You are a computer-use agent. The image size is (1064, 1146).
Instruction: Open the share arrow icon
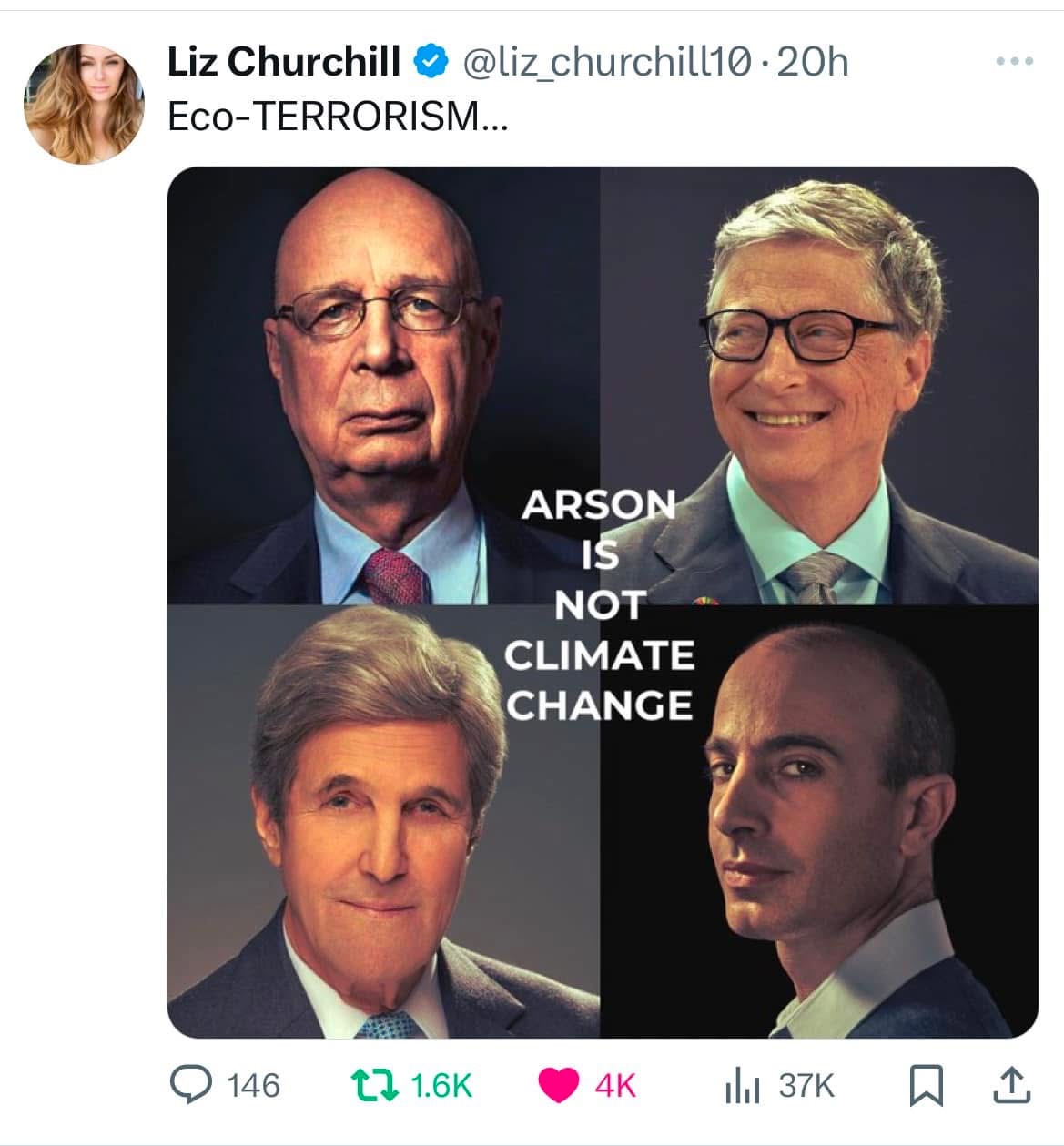pos(1011,1085)
